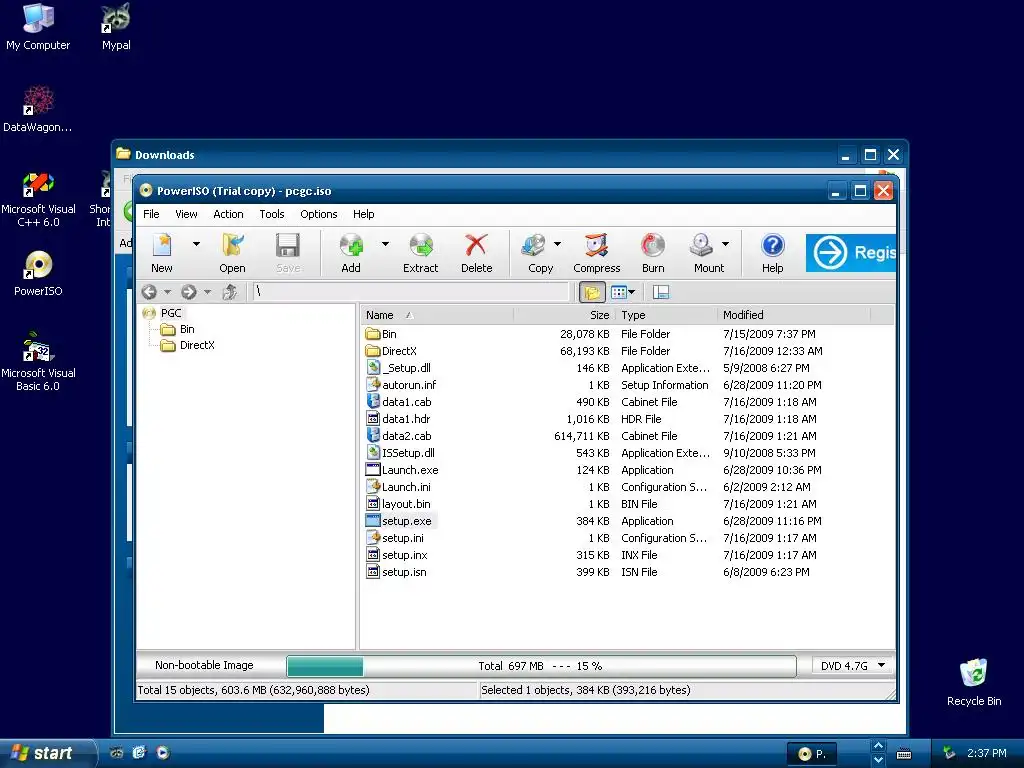The image size is (1024, 768).
Task: Select the Mypal desktop shortcut
Action: (x=116, y=26)
